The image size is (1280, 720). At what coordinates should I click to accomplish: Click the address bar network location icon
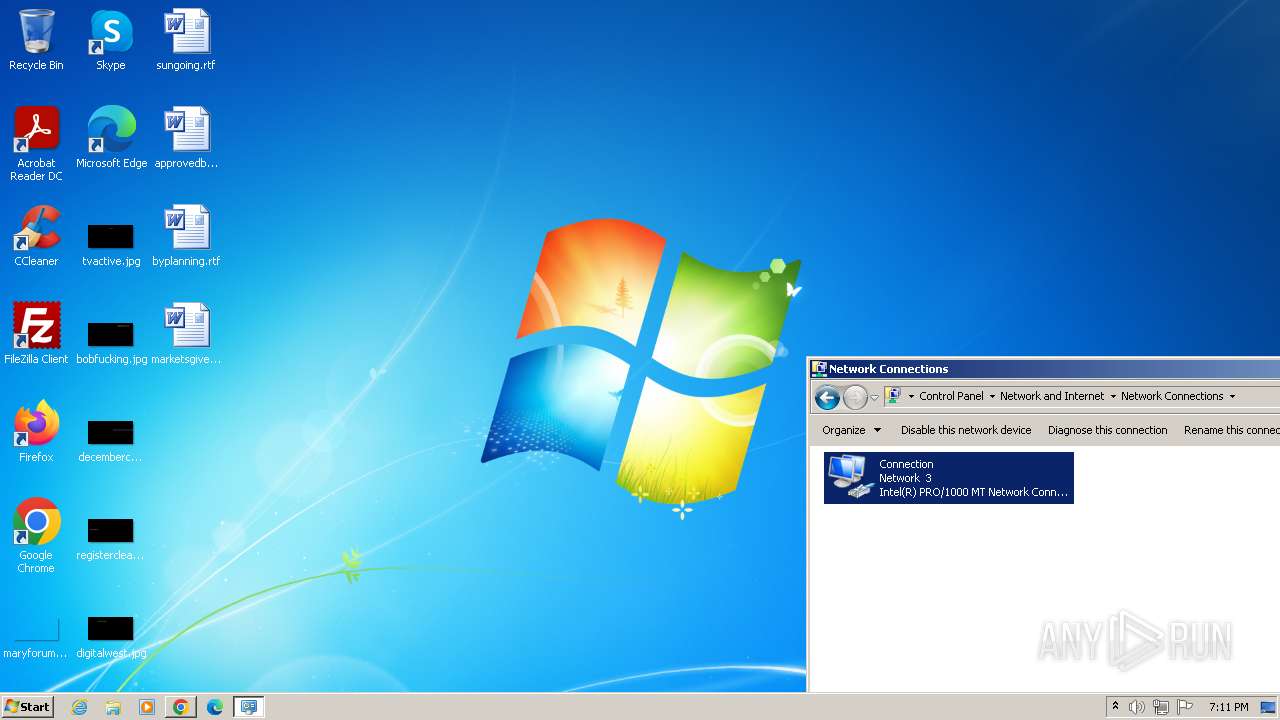pyautogui.click(x=894, y=396)
